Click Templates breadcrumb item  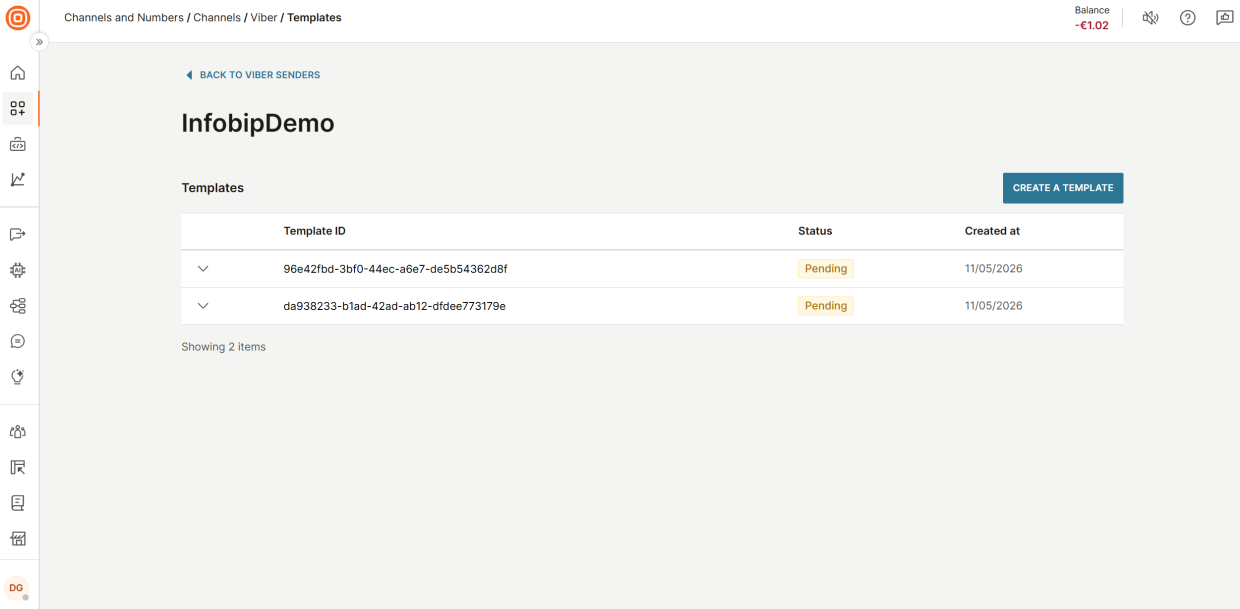click(x=314, y=18)
